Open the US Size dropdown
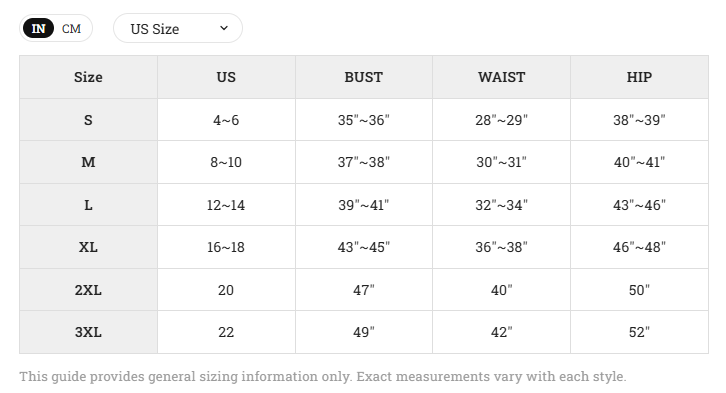 [x=178, y=28]
